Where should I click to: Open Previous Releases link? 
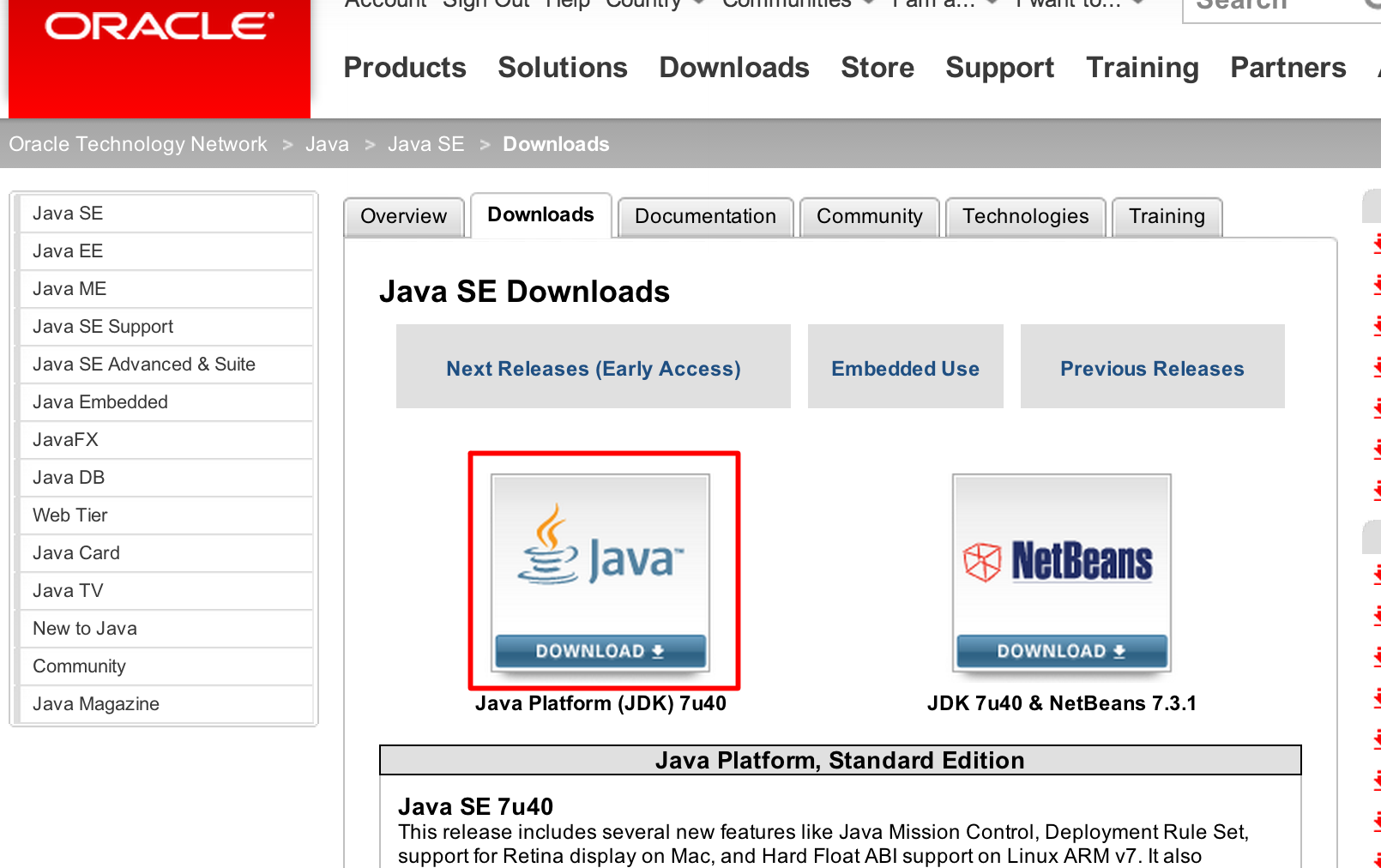click(1153, 368)
